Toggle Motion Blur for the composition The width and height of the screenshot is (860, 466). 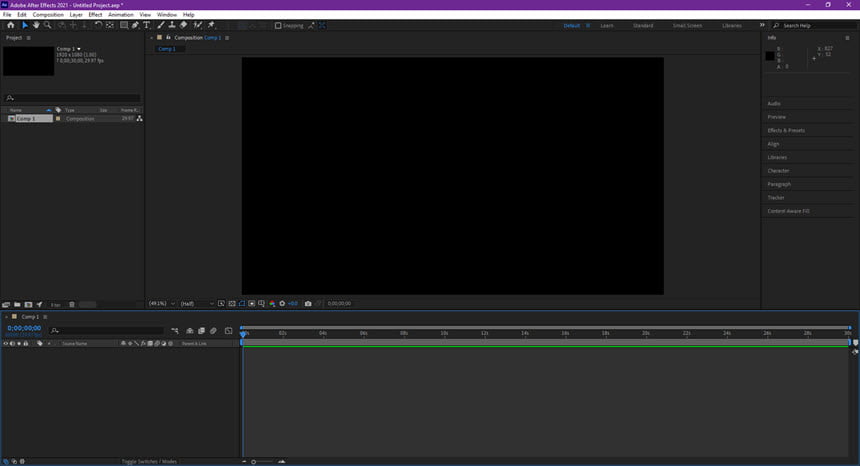(213, 331)
